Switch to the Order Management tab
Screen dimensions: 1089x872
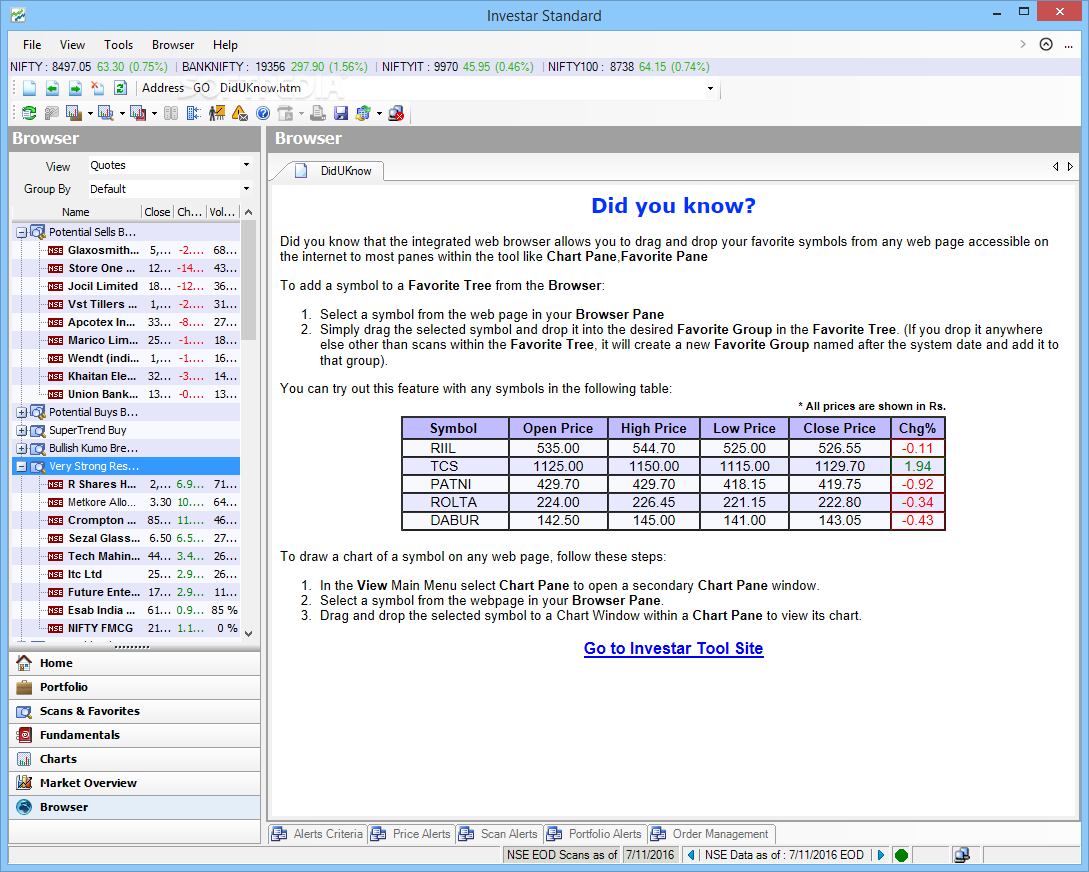tap(711, 834)
